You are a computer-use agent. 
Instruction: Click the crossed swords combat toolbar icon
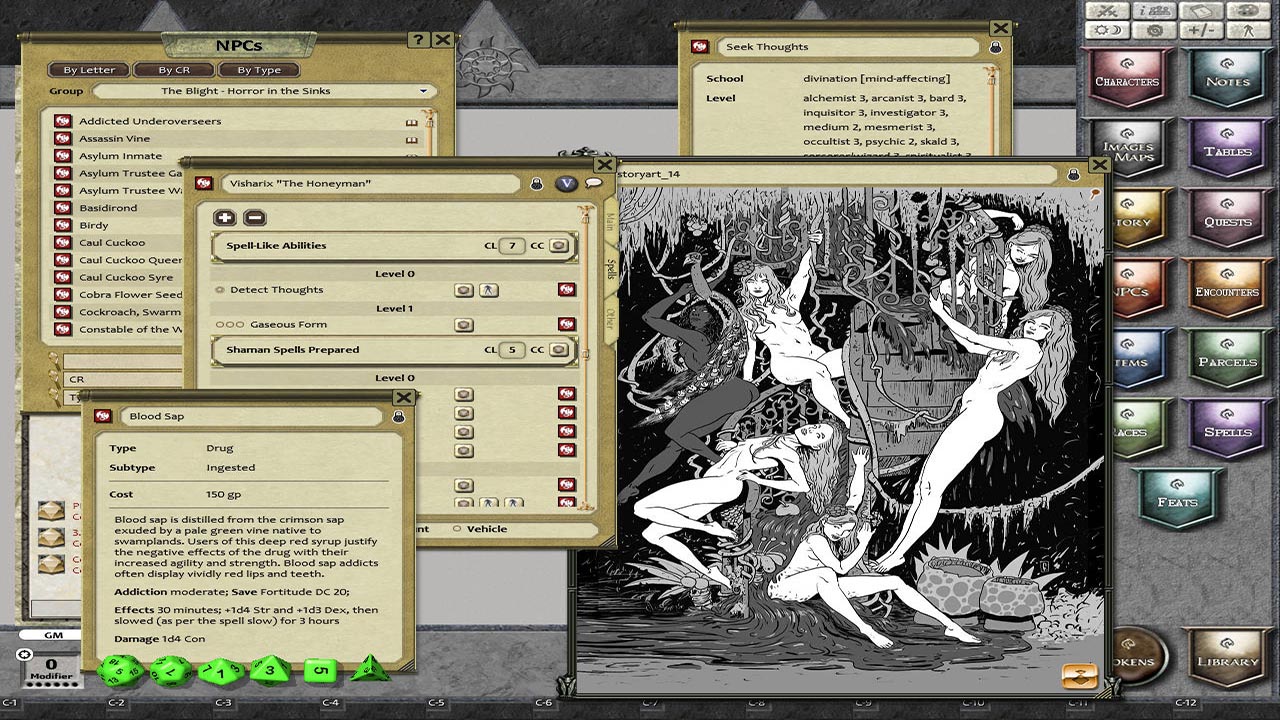pyautogui.click(x=1105, y=10)
